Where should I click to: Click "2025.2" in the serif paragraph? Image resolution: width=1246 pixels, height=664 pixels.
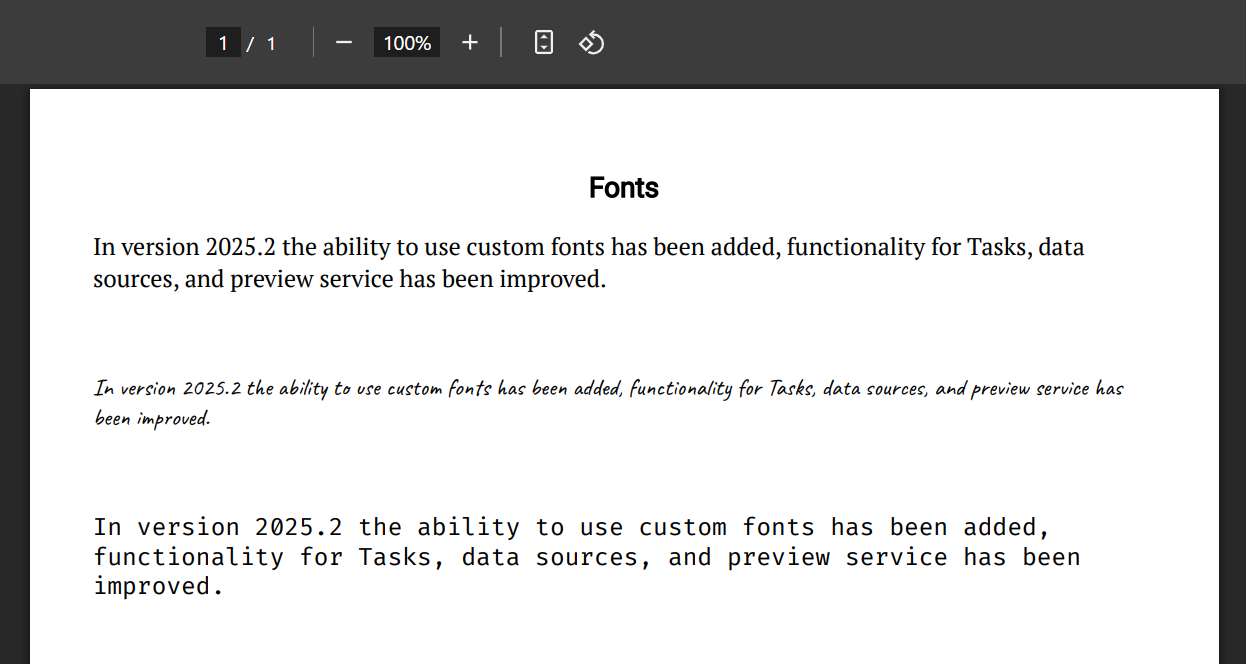click(241, 247)
